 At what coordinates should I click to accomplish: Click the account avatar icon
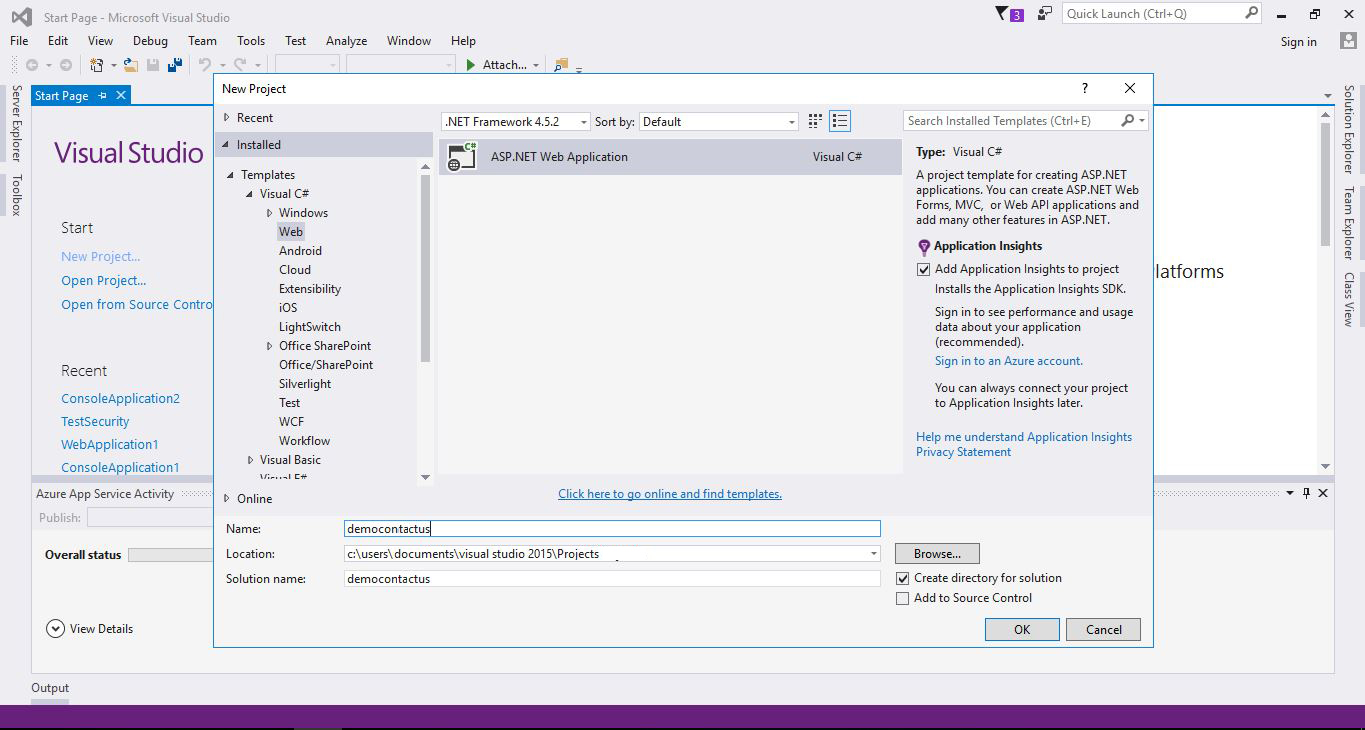pos(1349,41)
